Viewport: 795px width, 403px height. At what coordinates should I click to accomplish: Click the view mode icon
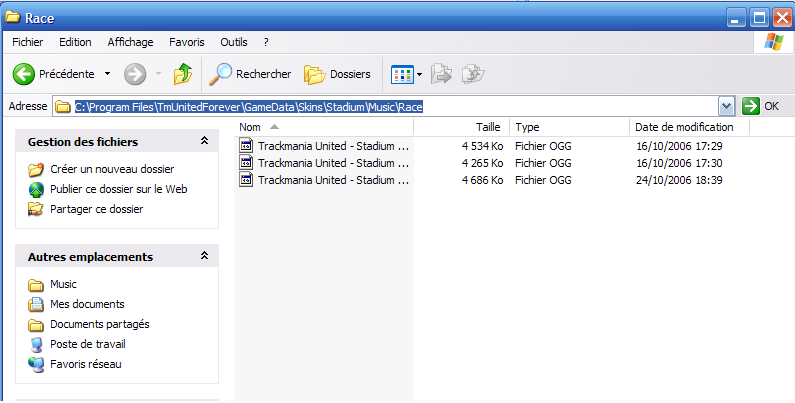click(x=402, y=75)
